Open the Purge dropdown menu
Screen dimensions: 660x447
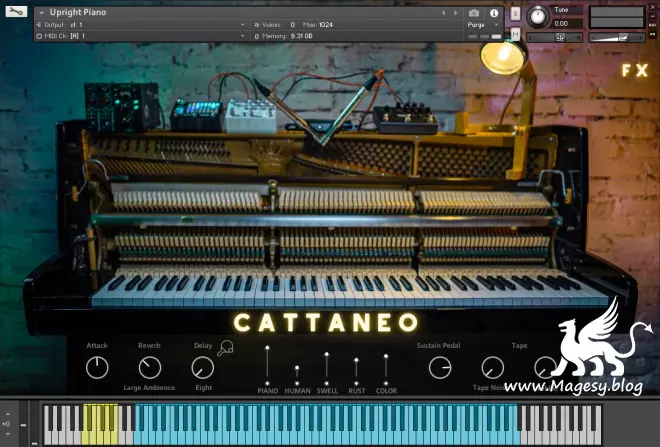click(482, 25)
